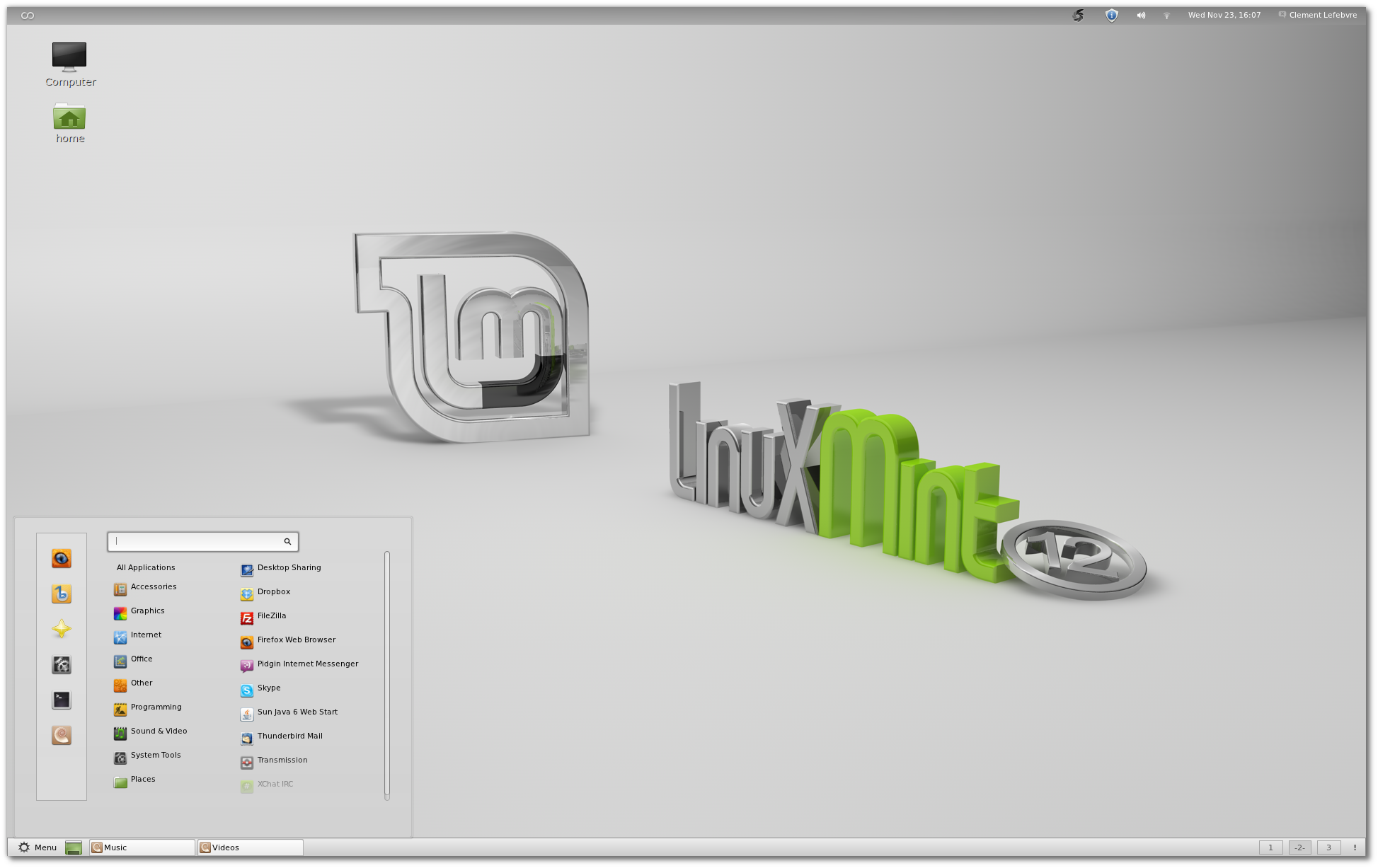Select the All Applications menu item
The height and width of the screenshot is (868, 1378).
146,567
